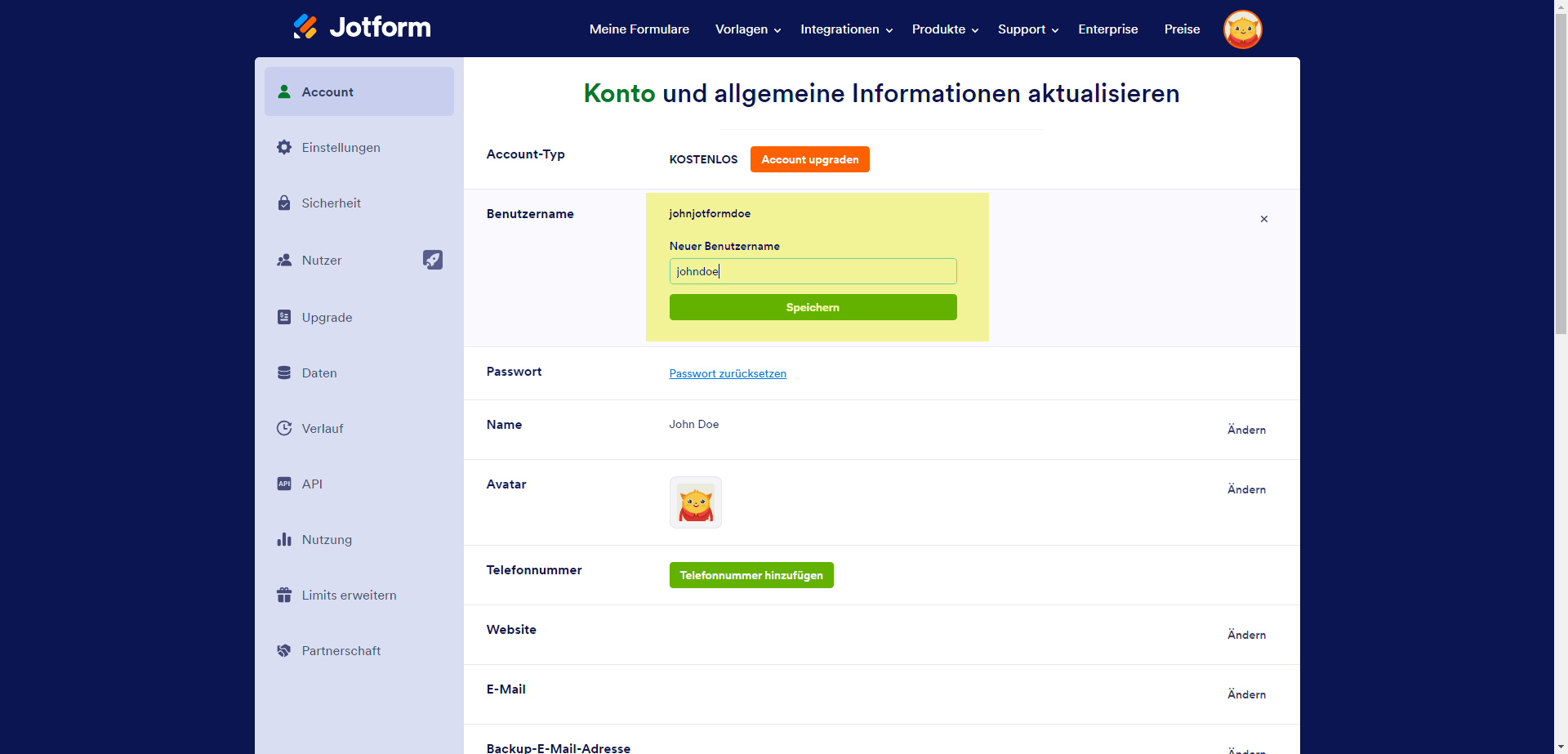1568x754 pixels.
Task: Click Ändern in the Name row
Action: click(x=1246, y=430)
